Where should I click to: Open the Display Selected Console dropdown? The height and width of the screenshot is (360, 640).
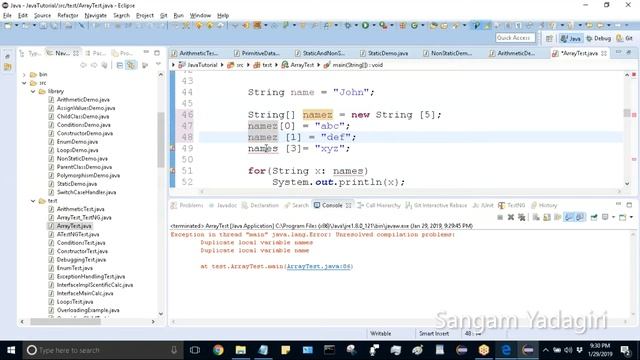613,218
